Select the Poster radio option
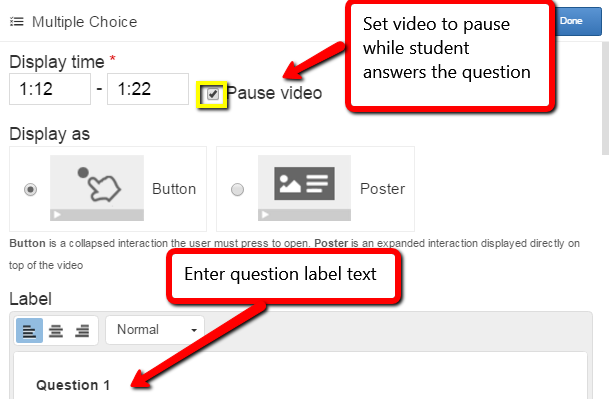The height and width of the screenshot is (399, 609). (x=237, y=190)
